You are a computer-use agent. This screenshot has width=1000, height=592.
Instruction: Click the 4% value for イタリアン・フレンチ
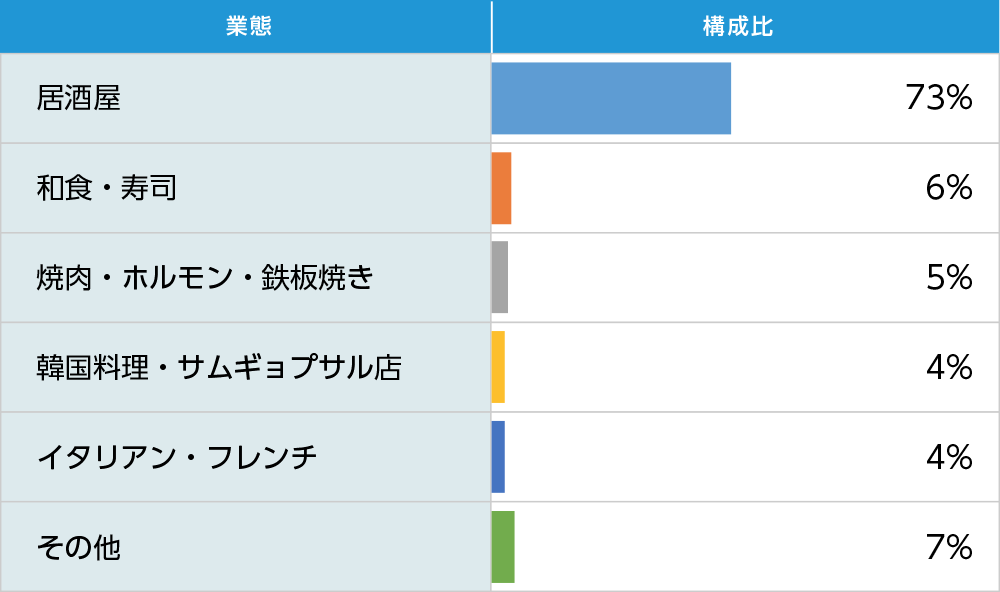click(x=949, y=457)
